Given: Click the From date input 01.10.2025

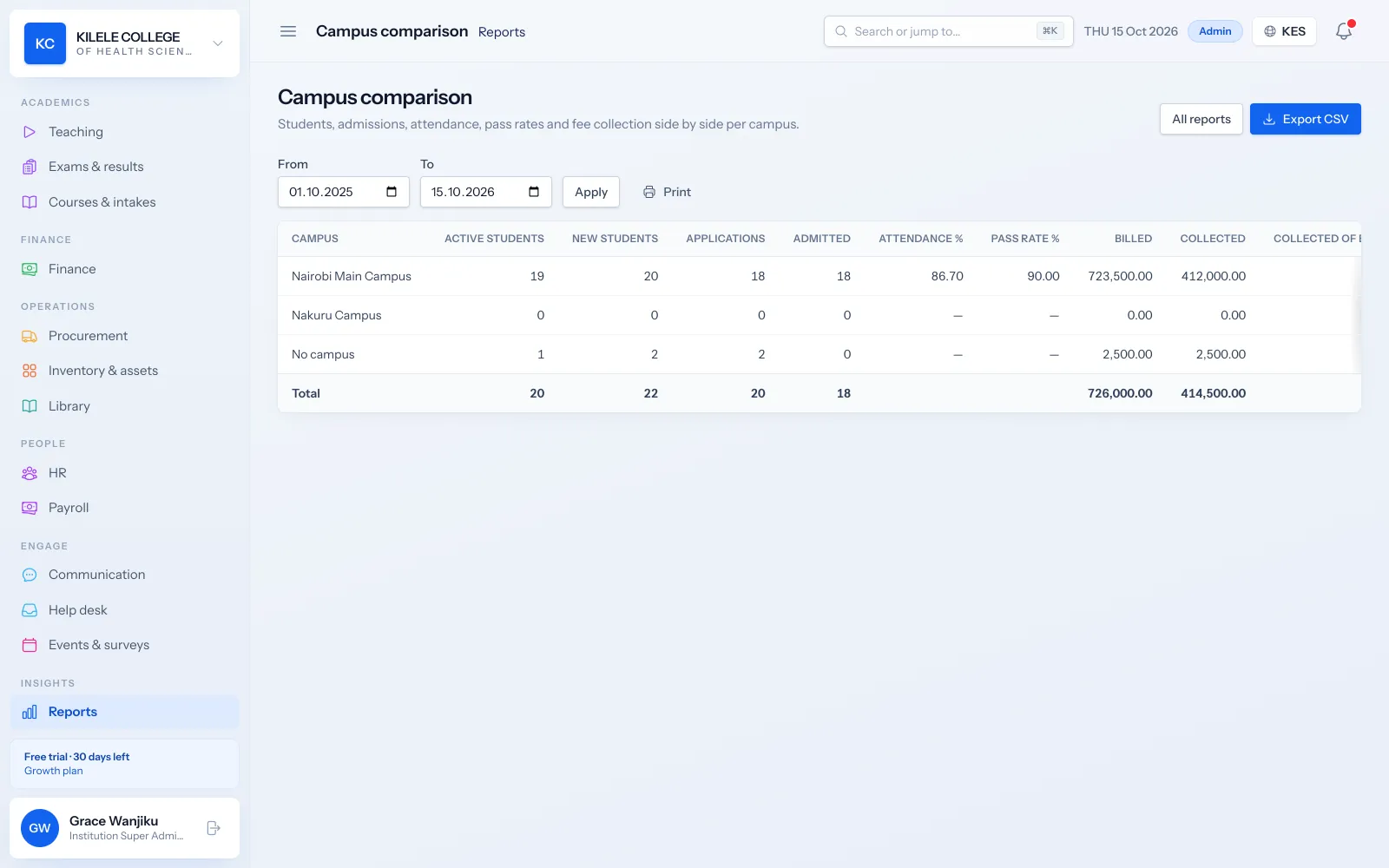Looking at the screenshot, I should tap(344, 192).
